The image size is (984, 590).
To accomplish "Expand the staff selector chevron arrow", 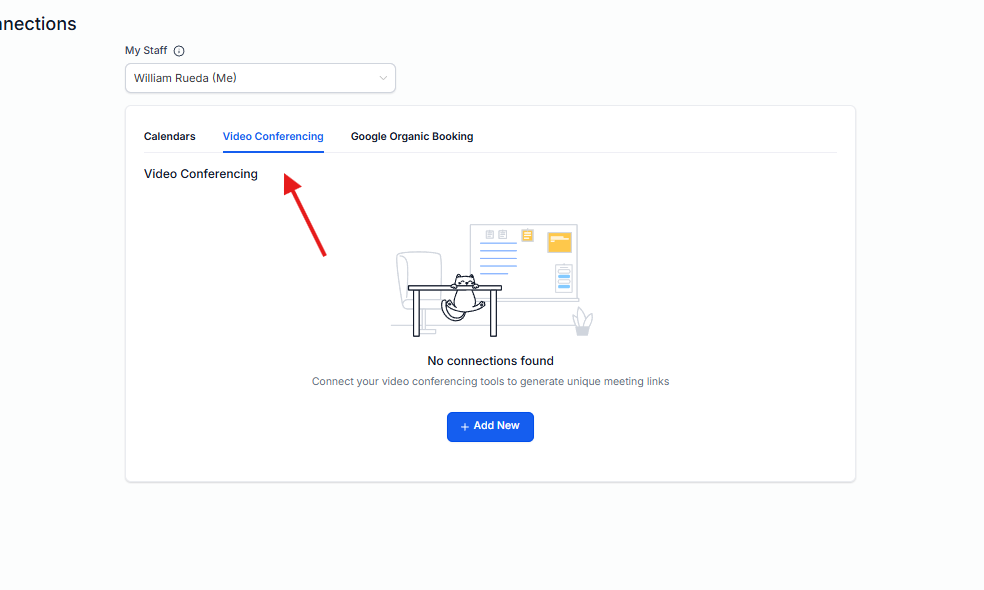I will click(383, 78).
